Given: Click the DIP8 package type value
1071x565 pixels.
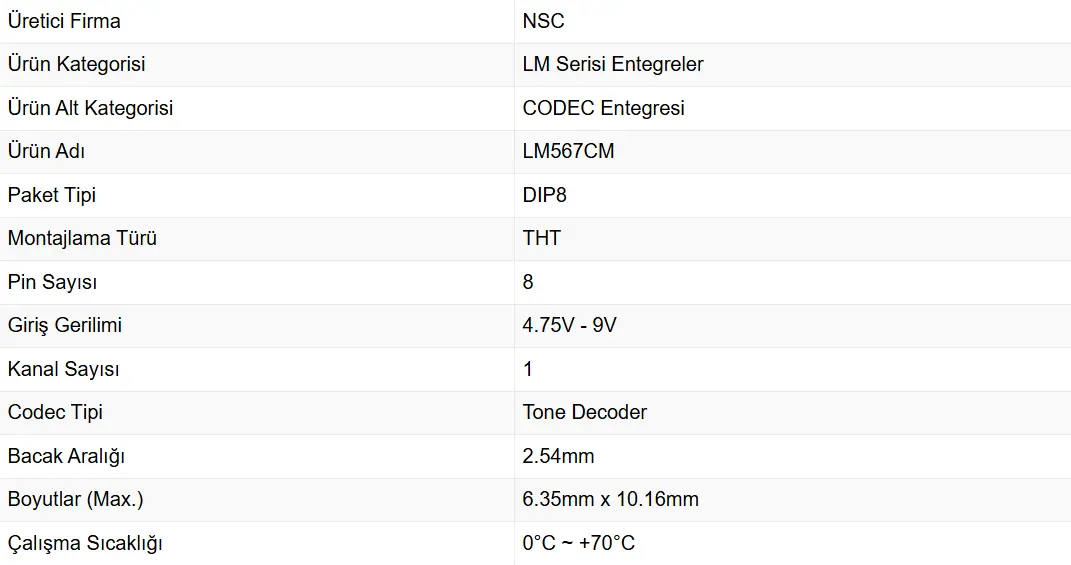Looking at the screenshot, I should pos(544,195).
